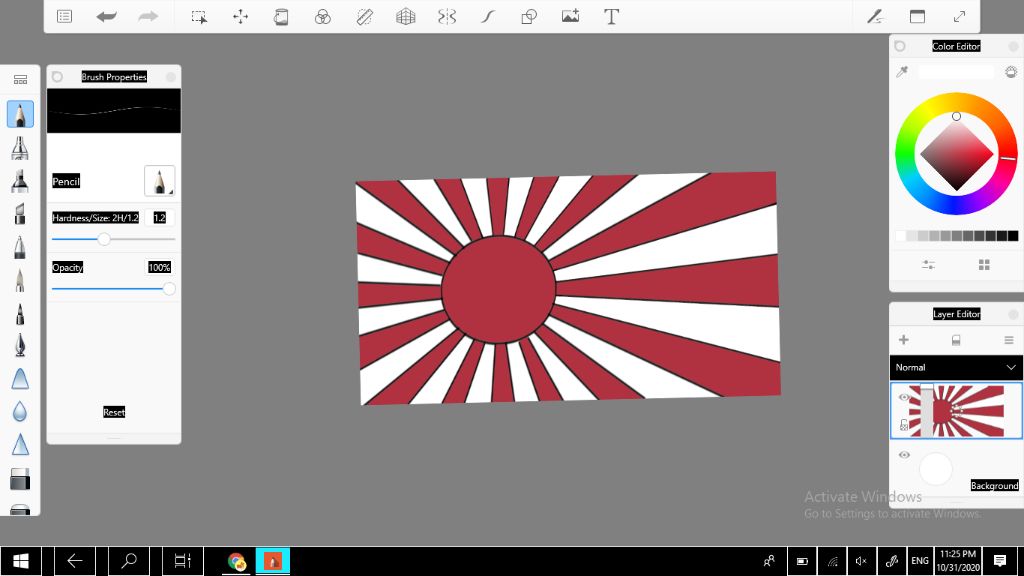Click the current color preview bar
The image size is (1024, 576).
pos(956,72)
